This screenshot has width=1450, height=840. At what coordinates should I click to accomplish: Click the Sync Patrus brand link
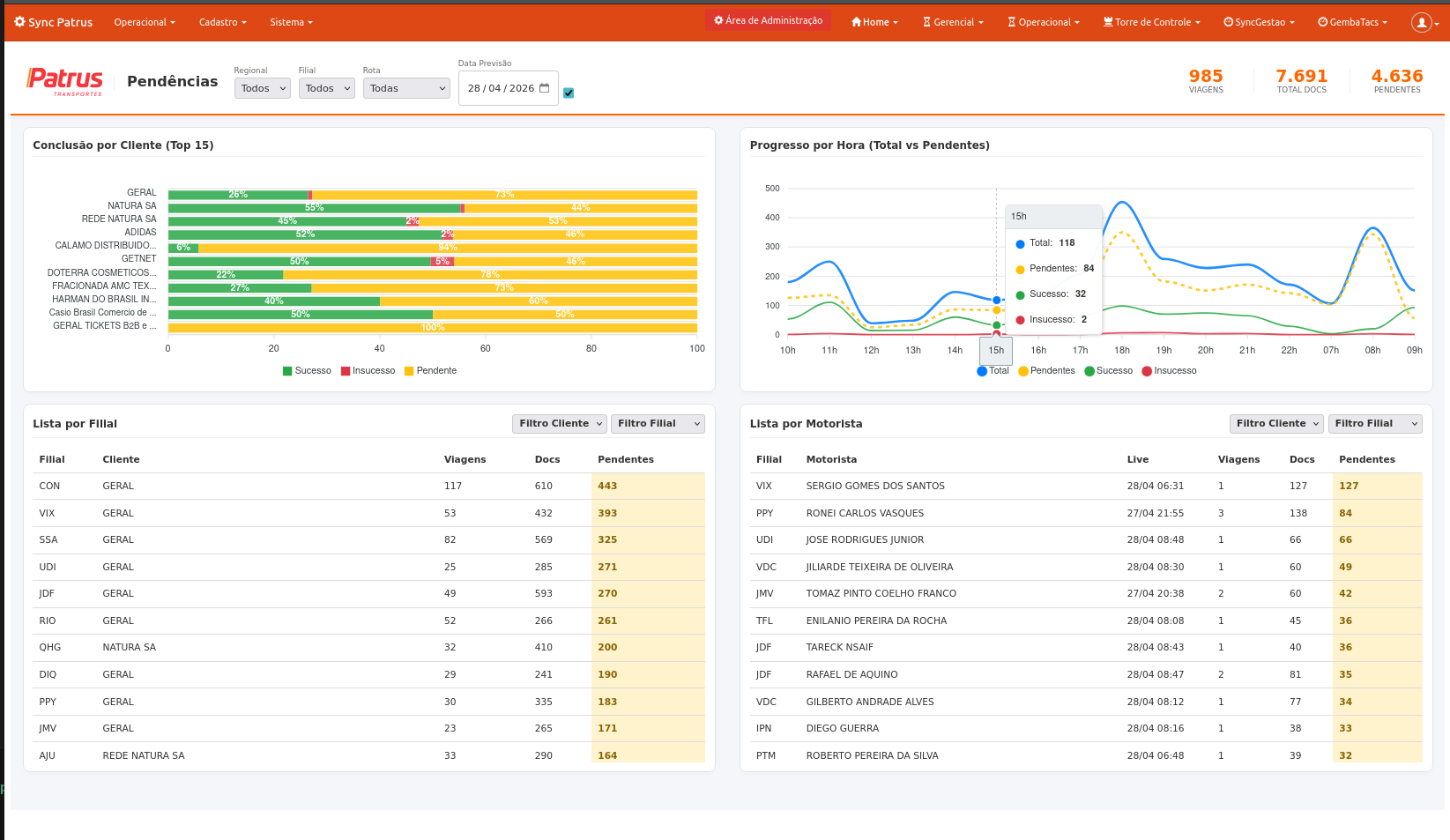click(54, 22)
